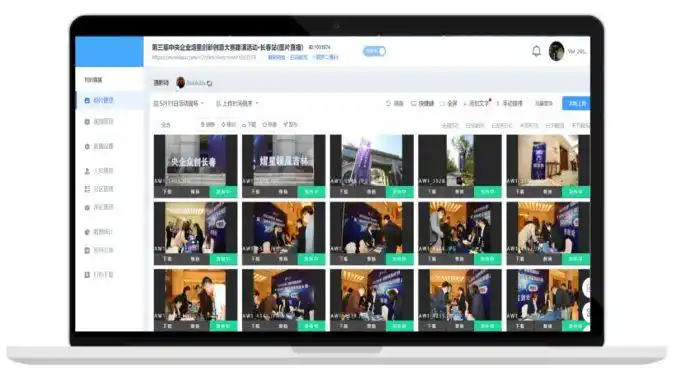Open the thumbnail of the purple flag and archway
Viewport: 673px width, 372px height.
372,160
